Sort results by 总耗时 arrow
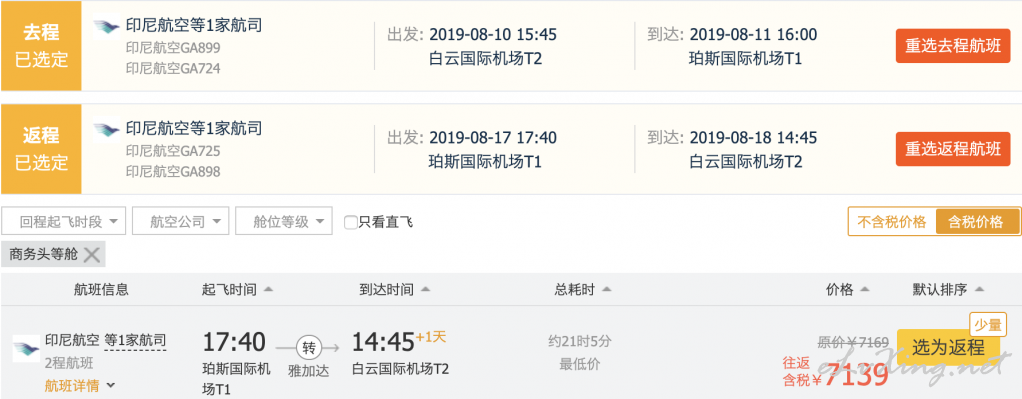The width and height of the screenshot is (1022, 399). point(606,289)
